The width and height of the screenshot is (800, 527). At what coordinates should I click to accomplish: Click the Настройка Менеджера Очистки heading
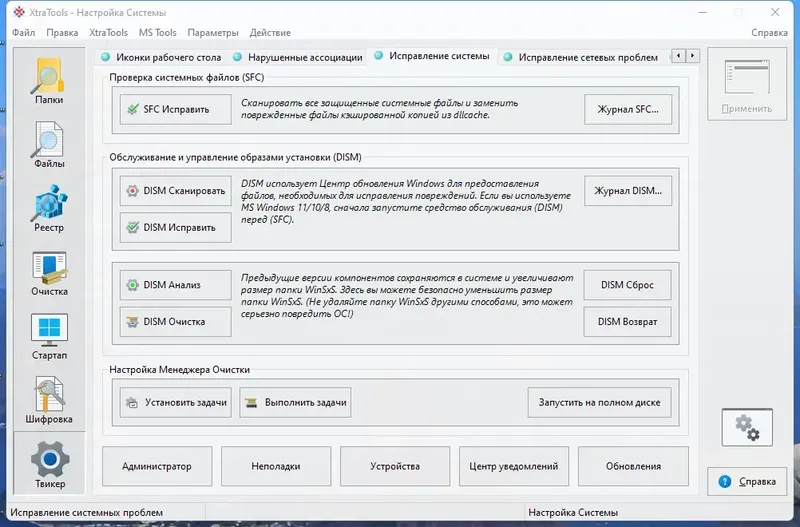coord(180,369)
